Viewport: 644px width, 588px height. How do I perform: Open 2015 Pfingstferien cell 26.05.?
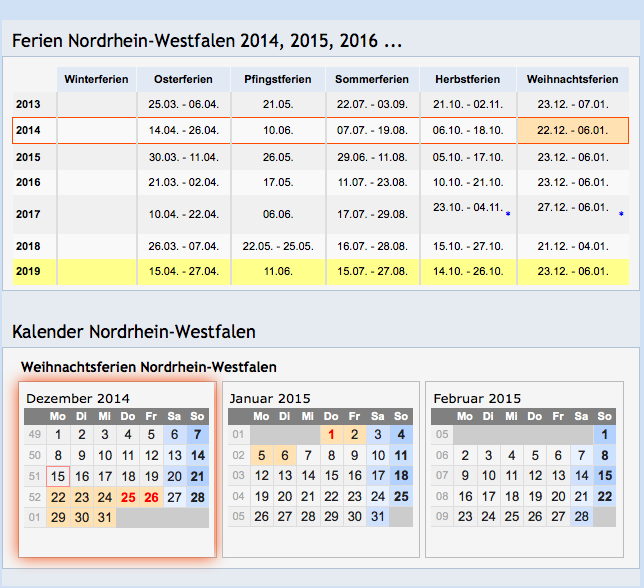click(x=278, y=157)
